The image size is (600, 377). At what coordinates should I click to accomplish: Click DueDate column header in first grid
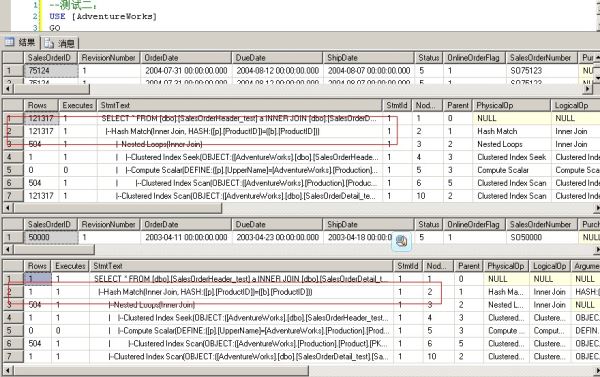(277, 58)
